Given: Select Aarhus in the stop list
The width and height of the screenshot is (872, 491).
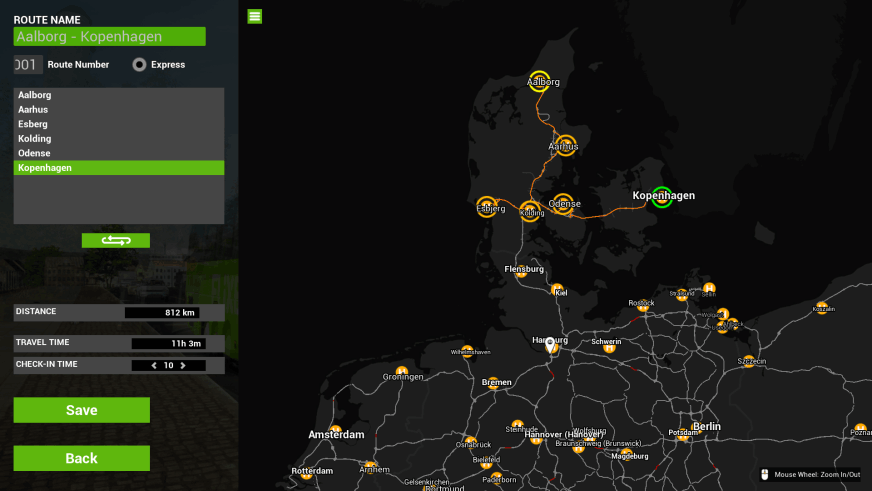Looking at the screenshot, I should tap(119, 110).
